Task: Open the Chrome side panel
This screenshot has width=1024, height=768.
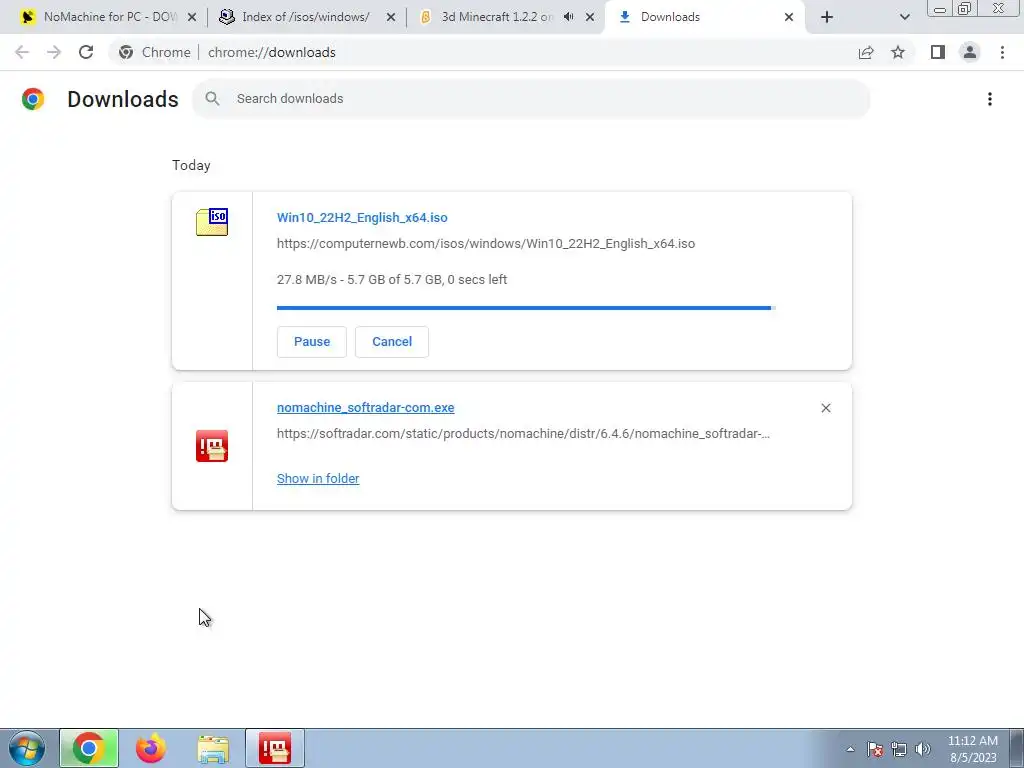Action: (x=938, y=52)
